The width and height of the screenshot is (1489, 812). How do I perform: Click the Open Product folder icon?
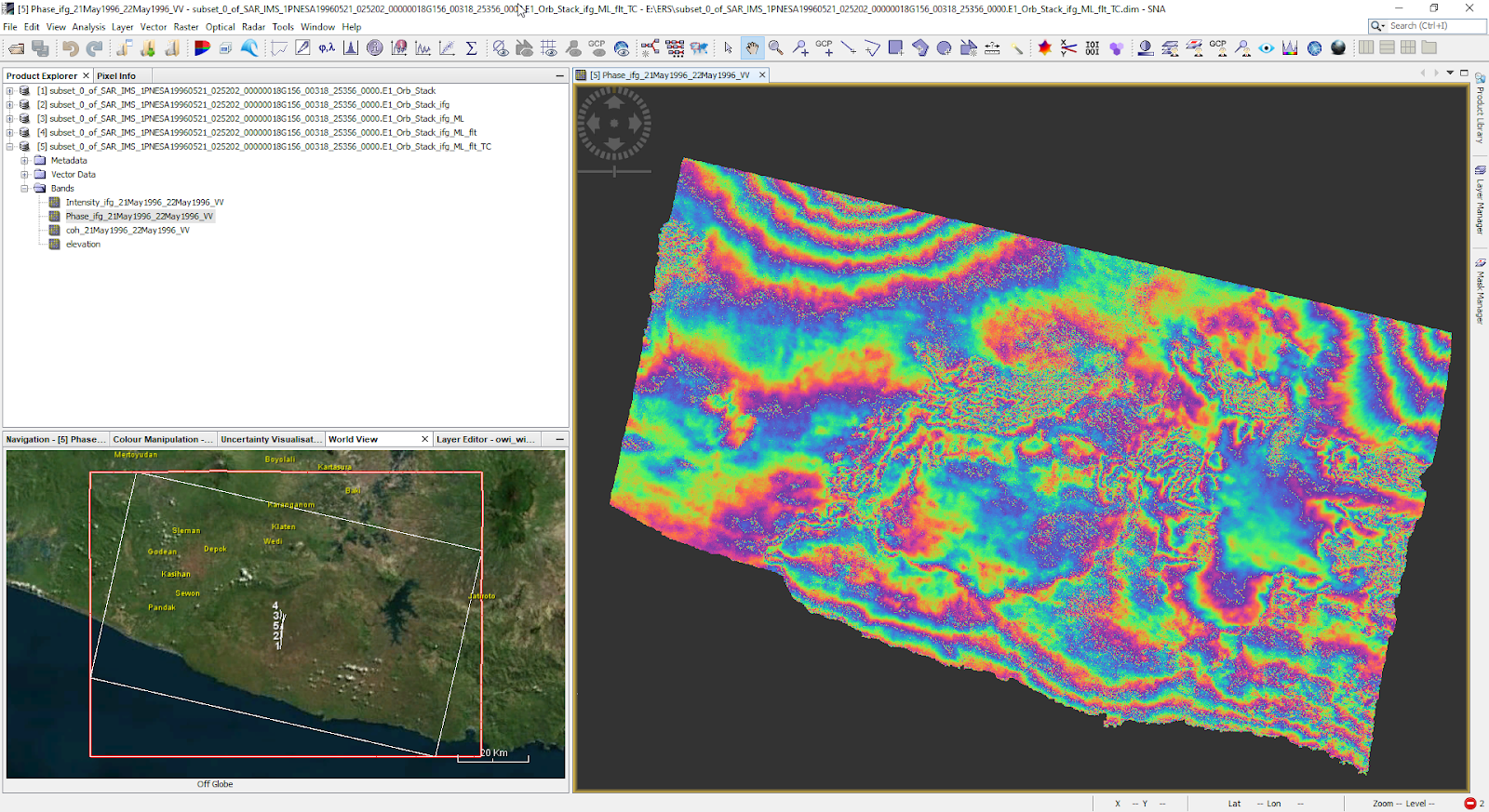tap(17, 48)
